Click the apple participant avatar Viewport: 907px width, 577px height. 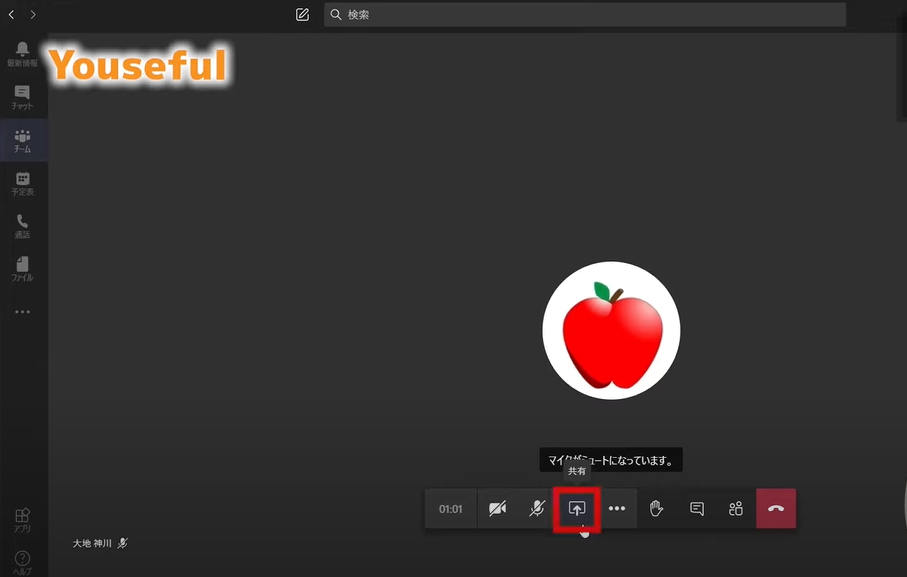pyautogui.click(x=611, y=330)
